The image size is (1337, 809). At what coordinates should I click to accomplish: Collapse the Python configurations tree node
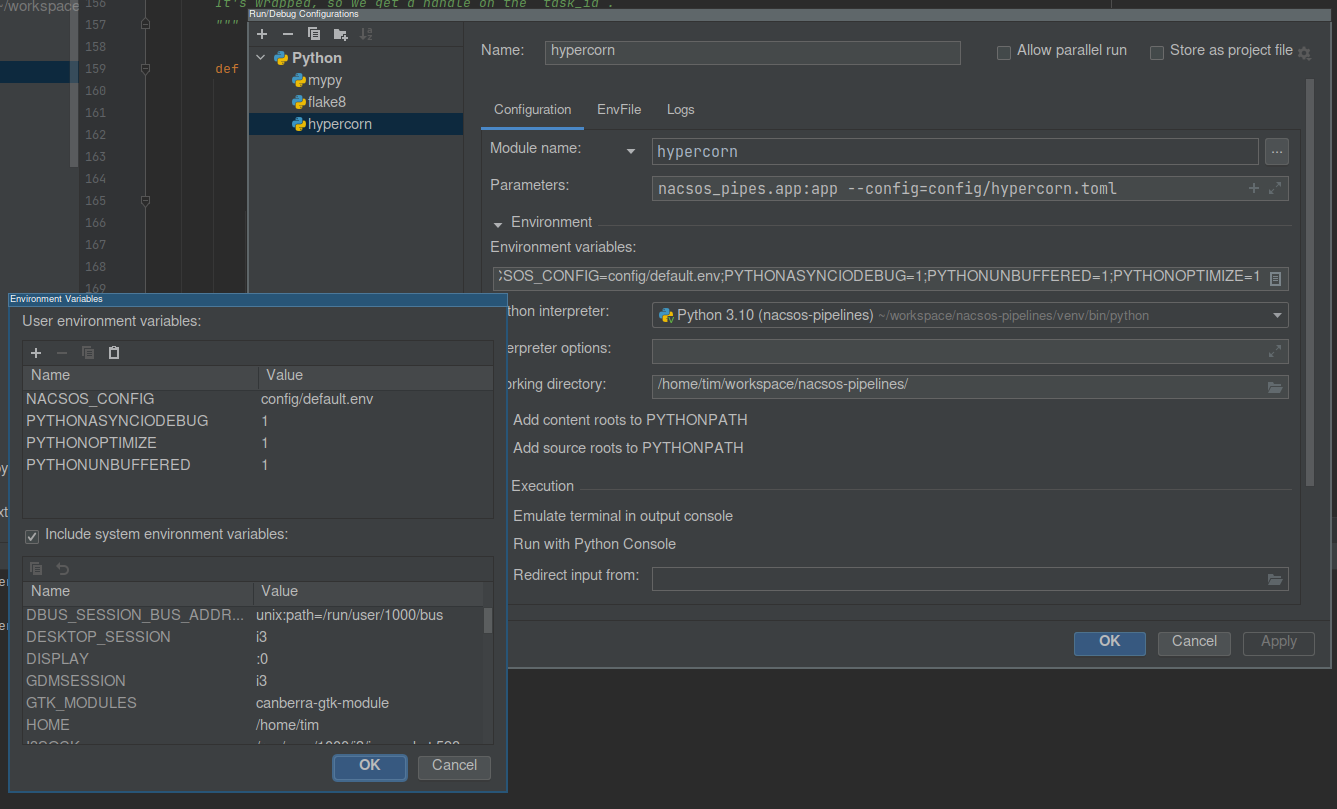tap(262, 59)
